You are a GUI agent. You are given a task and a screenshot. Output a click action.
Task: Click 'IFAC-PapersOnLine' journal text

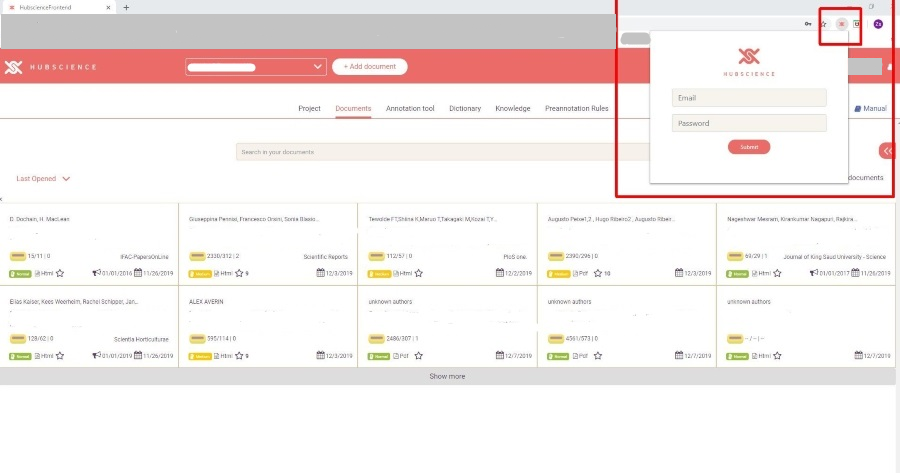click(144, 257)
